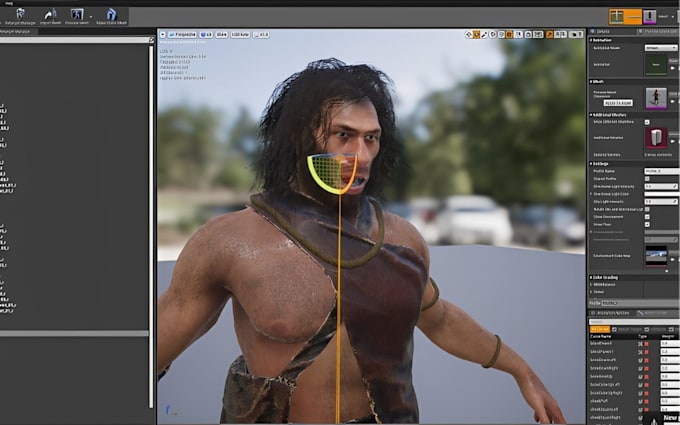Toggle the Shared Profile checkbox
The width and height of the screenshot is (680, 425).
click(647, 179)
